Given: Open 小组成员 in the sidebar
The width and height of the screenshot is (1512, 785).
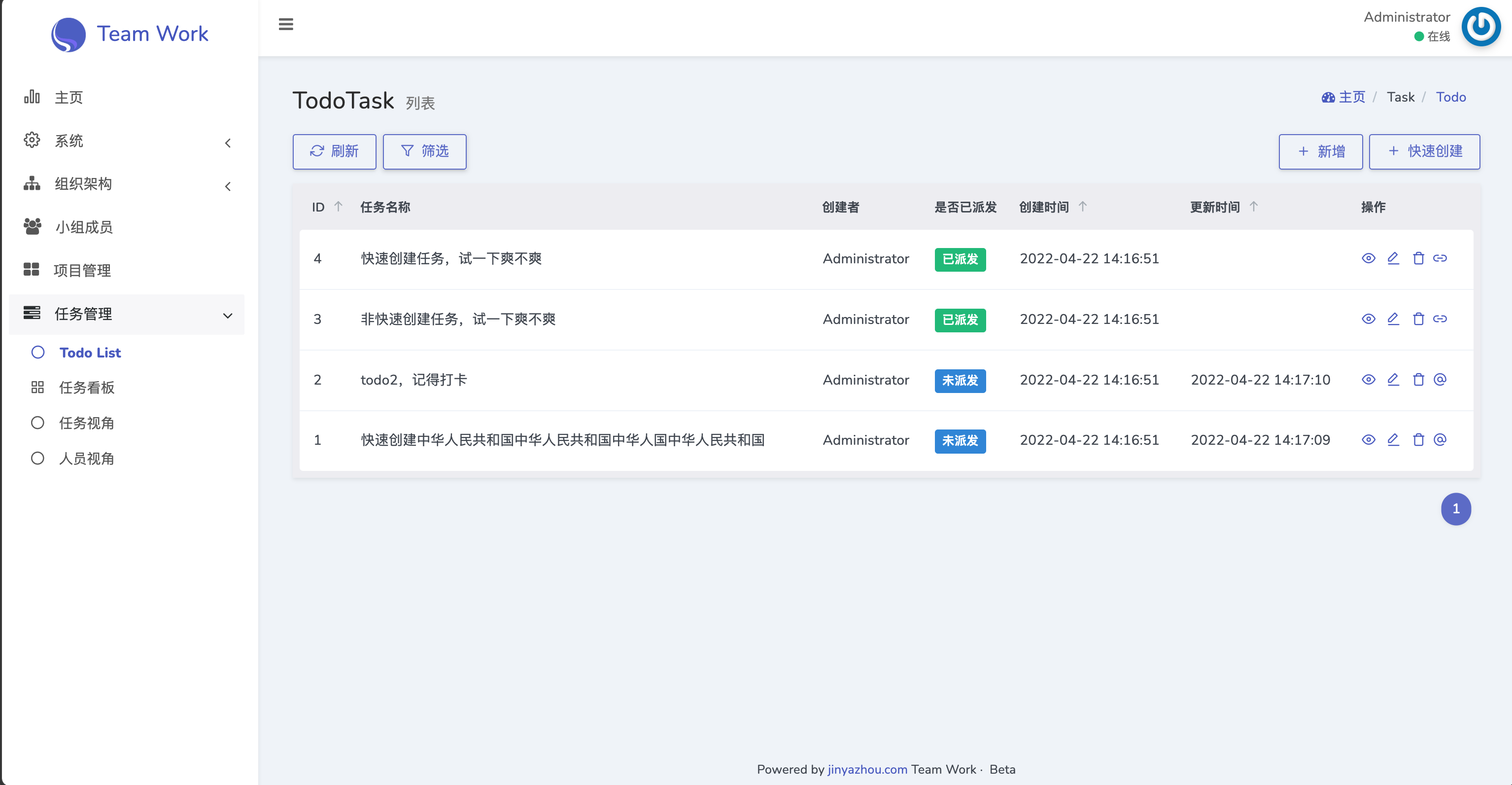Looking at the screenshot, I should point(127,227).
